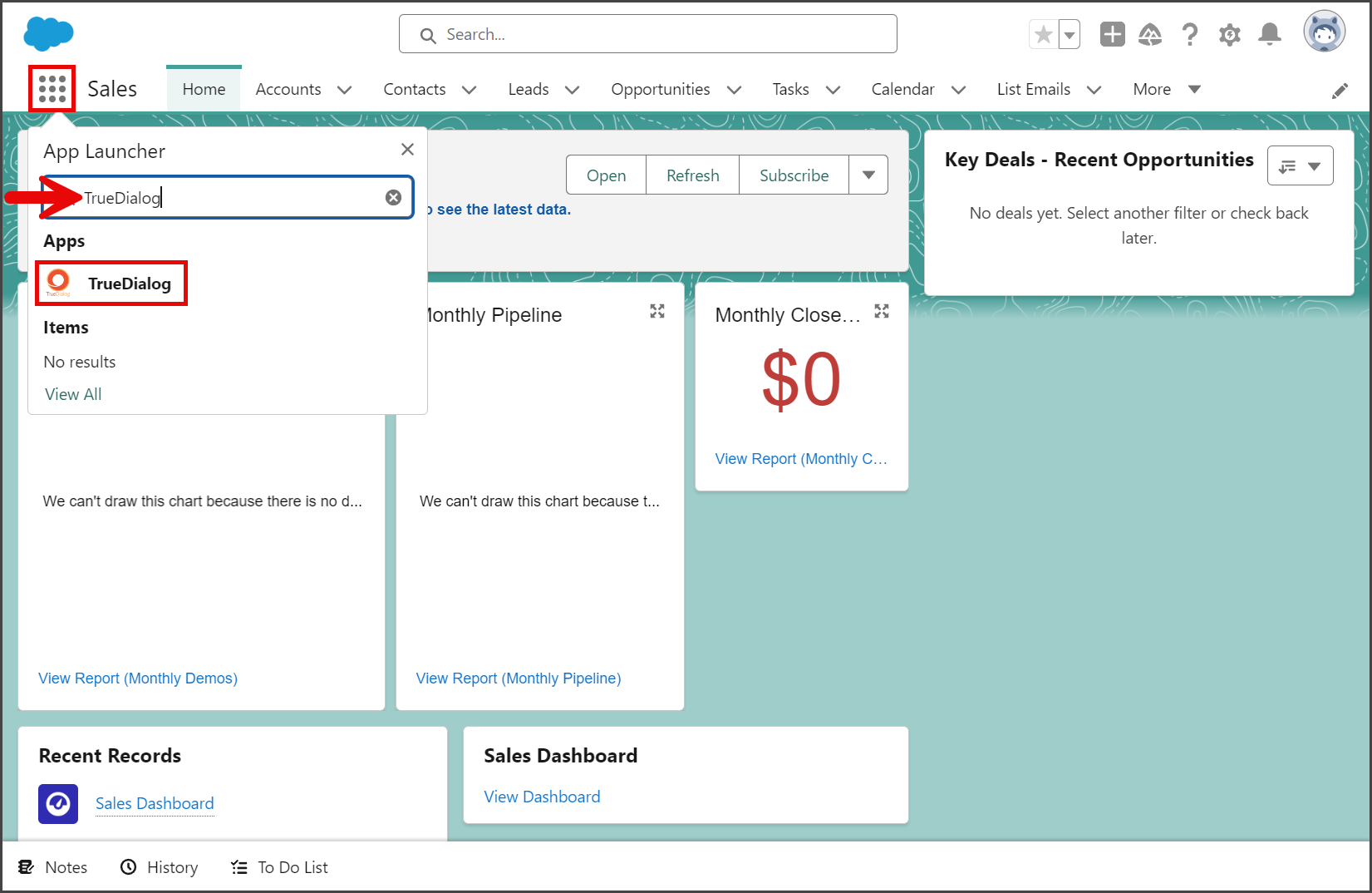Expand the Monthly Pipeline chart

coord(657,311)
